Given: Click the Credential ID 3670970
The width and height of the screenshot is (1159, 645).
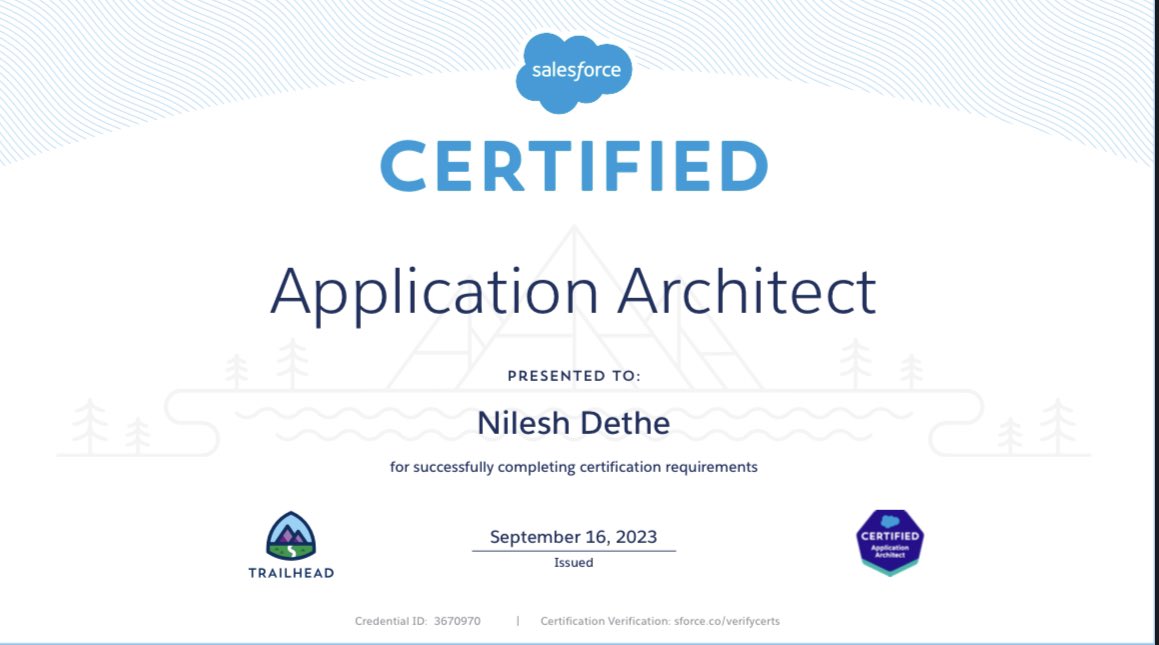Looking at the screenshot, I should point(418,621).
